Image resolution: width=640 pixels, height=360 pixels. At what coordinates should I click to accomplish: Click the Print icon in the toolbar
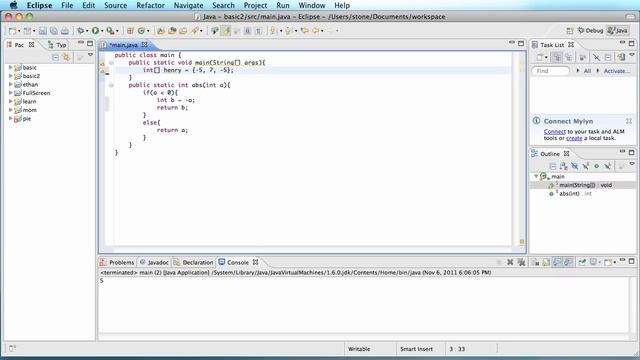click(65, 31)
